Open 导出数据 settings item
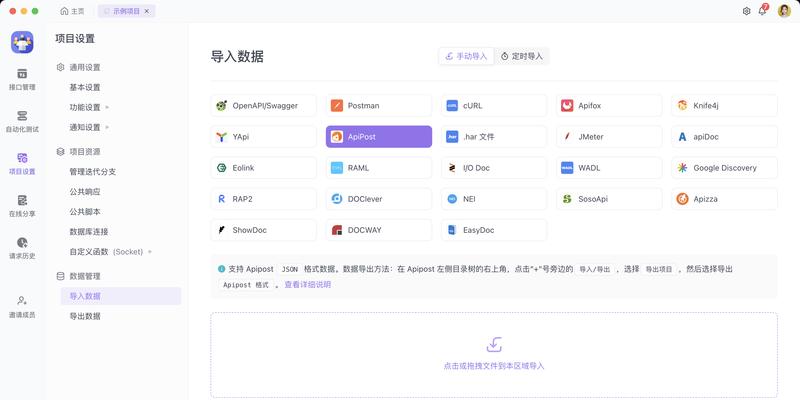This screenshot has width=800, height=400. pyautogui.click(x=85, y=316)
